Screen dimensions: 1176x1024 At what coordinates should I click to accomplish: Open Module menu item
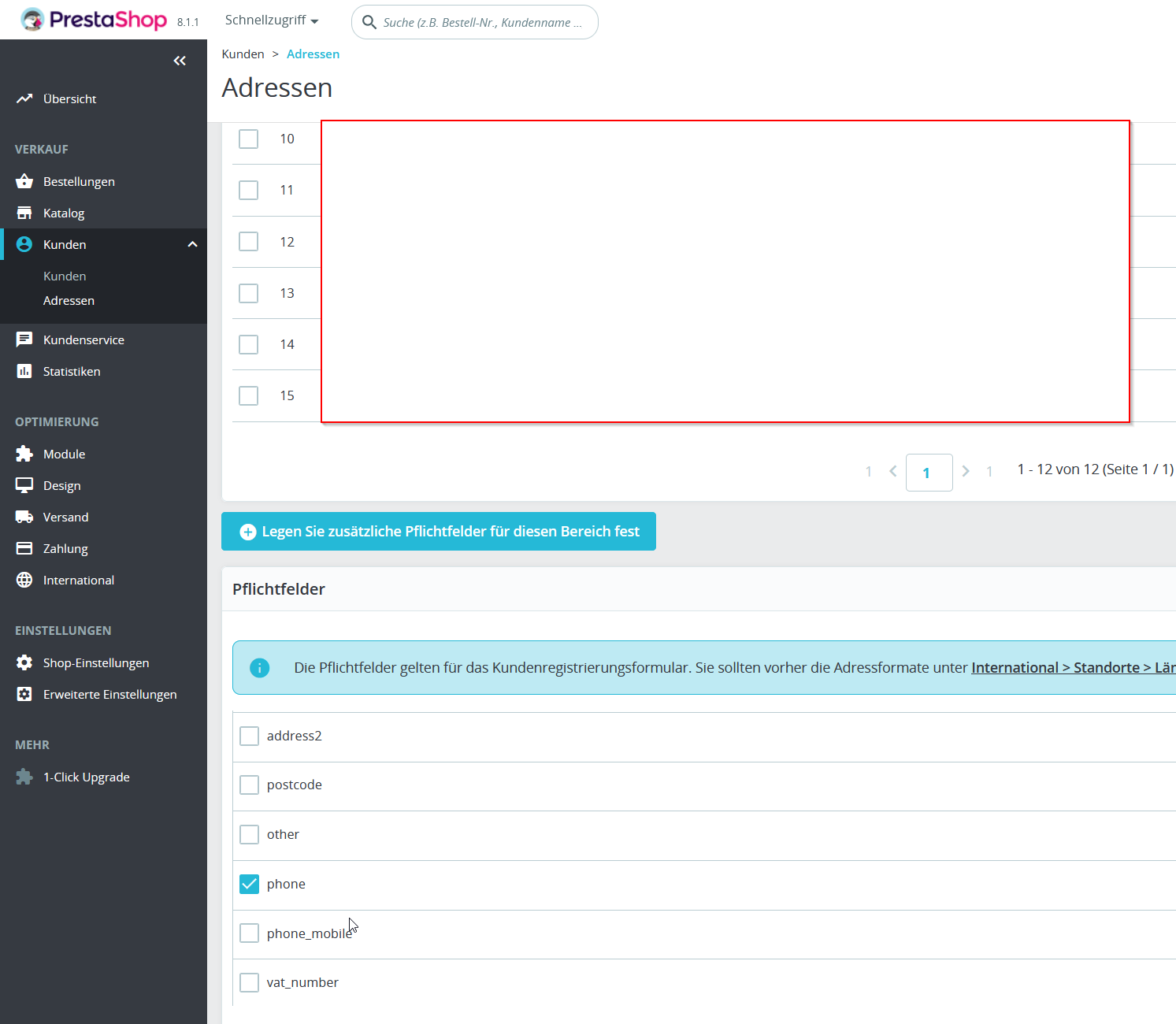pos(64,454)
